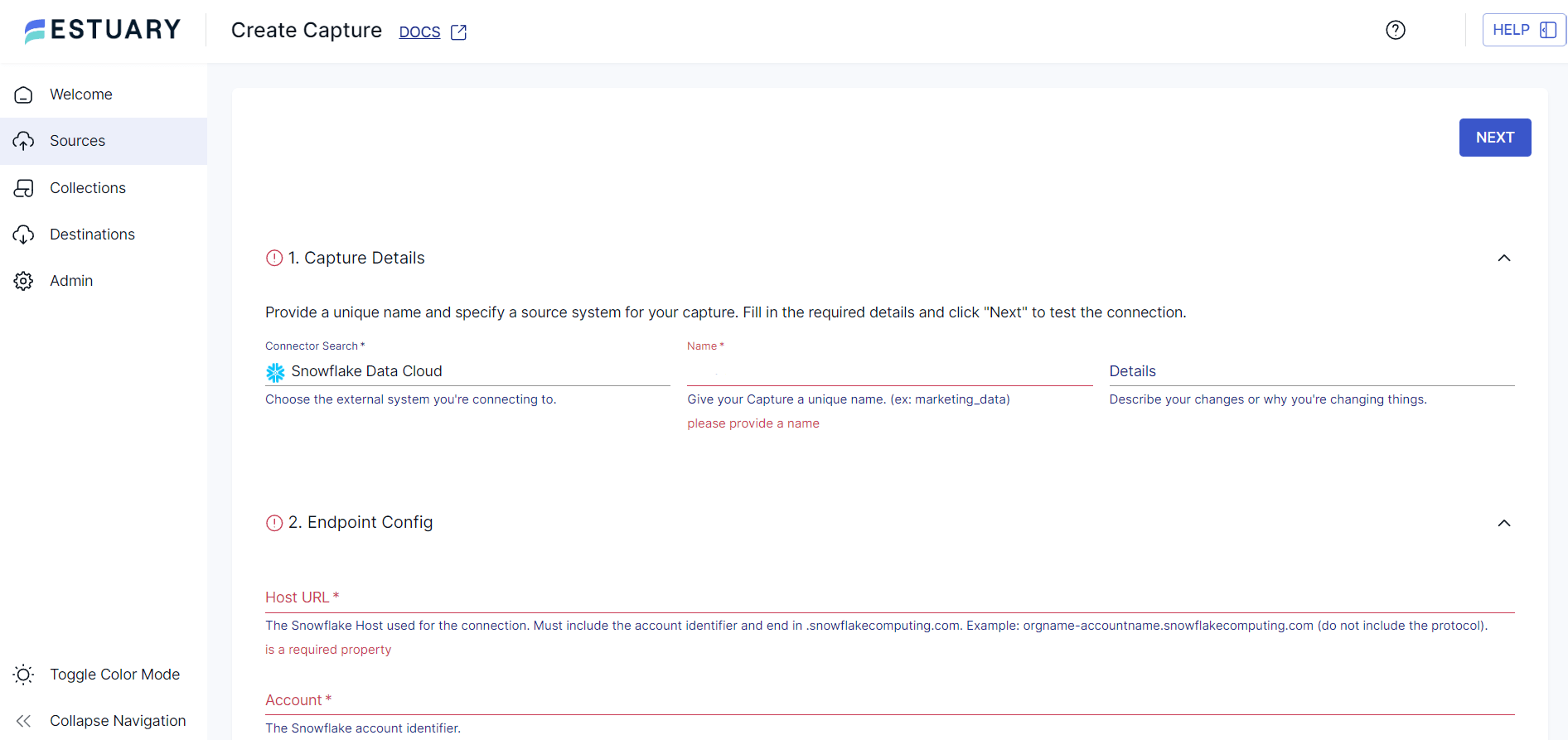Click the Endpoint Config error icon
Screen dimensions: 1568x740
point(274,523)
